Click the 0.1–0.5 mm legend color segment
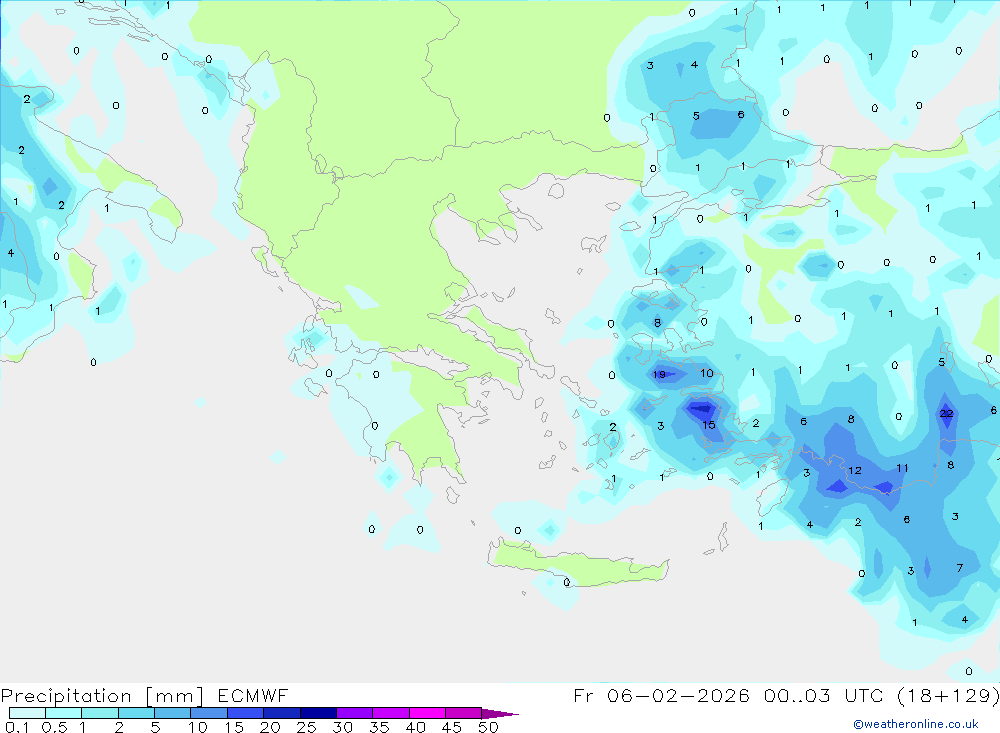1000x733 pixels. click(27, 713)
